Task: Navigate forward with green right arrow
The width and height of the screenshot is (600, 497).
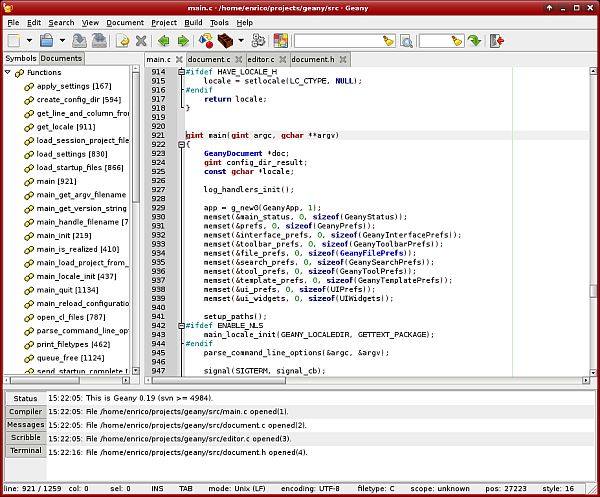Action: pyautogui.click(x=183, y=41)
